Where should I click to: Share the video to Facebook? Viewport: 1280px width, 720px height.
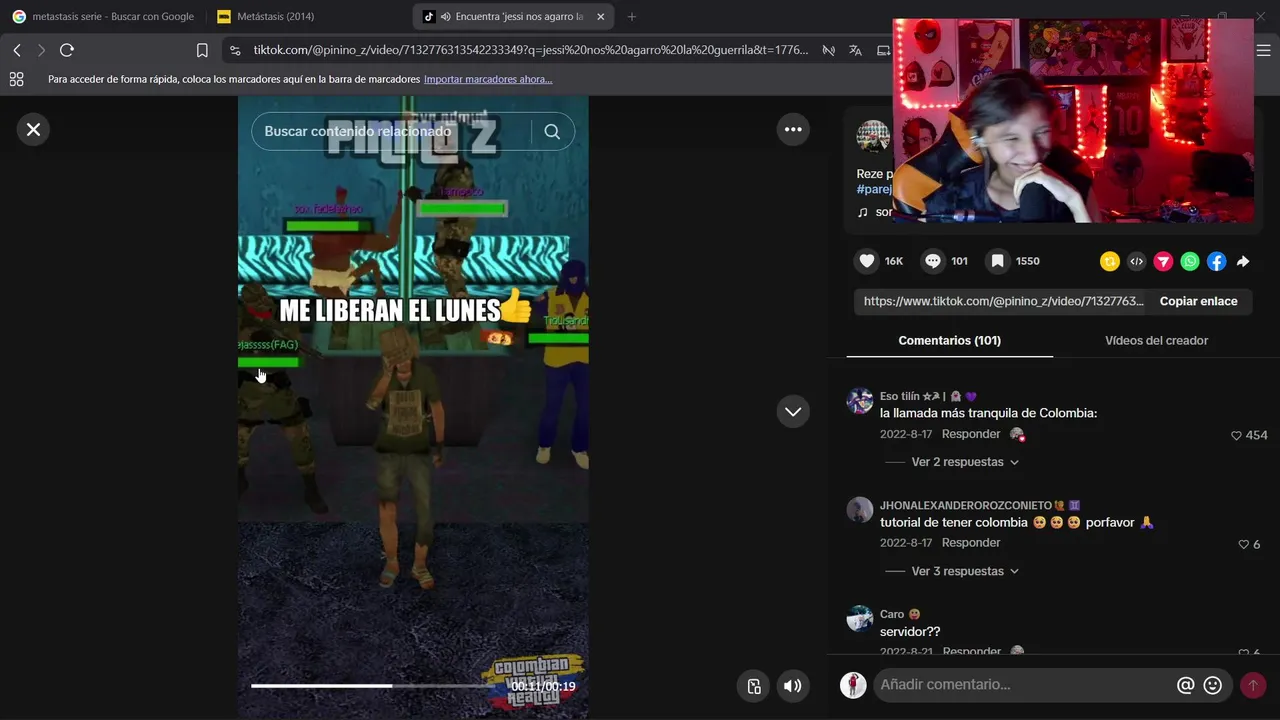[x=1216, y=261]
